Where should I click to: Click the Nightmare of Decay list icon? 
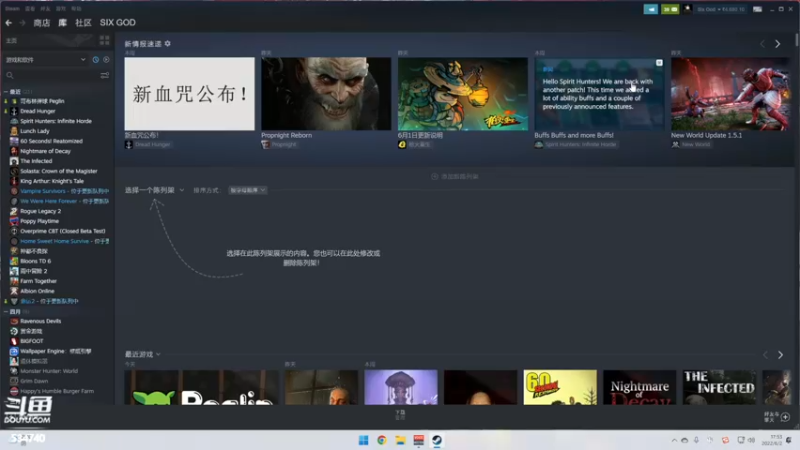(x=14, y=151)
